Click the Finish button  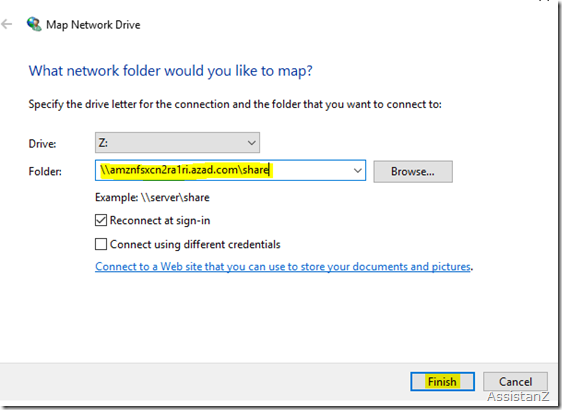coord(442,382)
